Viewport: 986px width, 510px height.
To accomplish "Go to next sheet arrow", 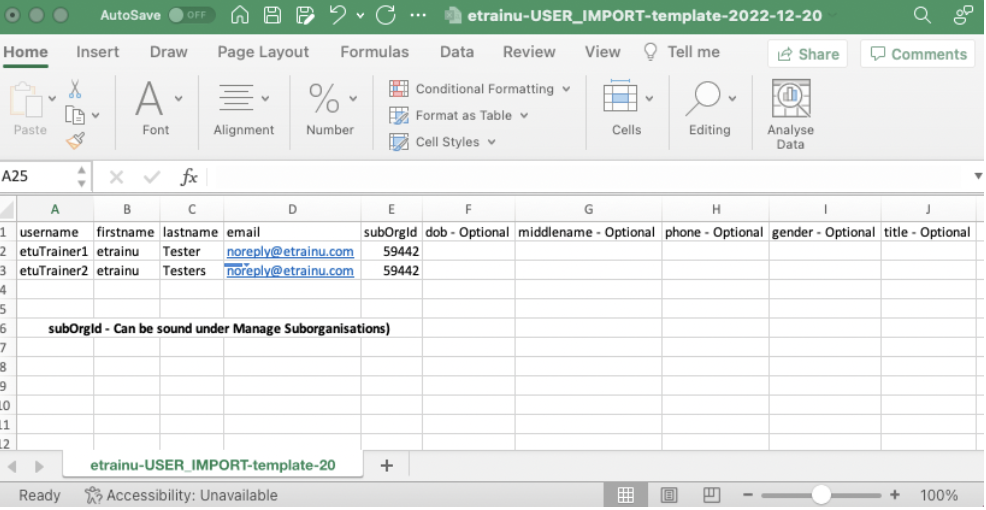I will pyautogui.click(x=39, y=466).
